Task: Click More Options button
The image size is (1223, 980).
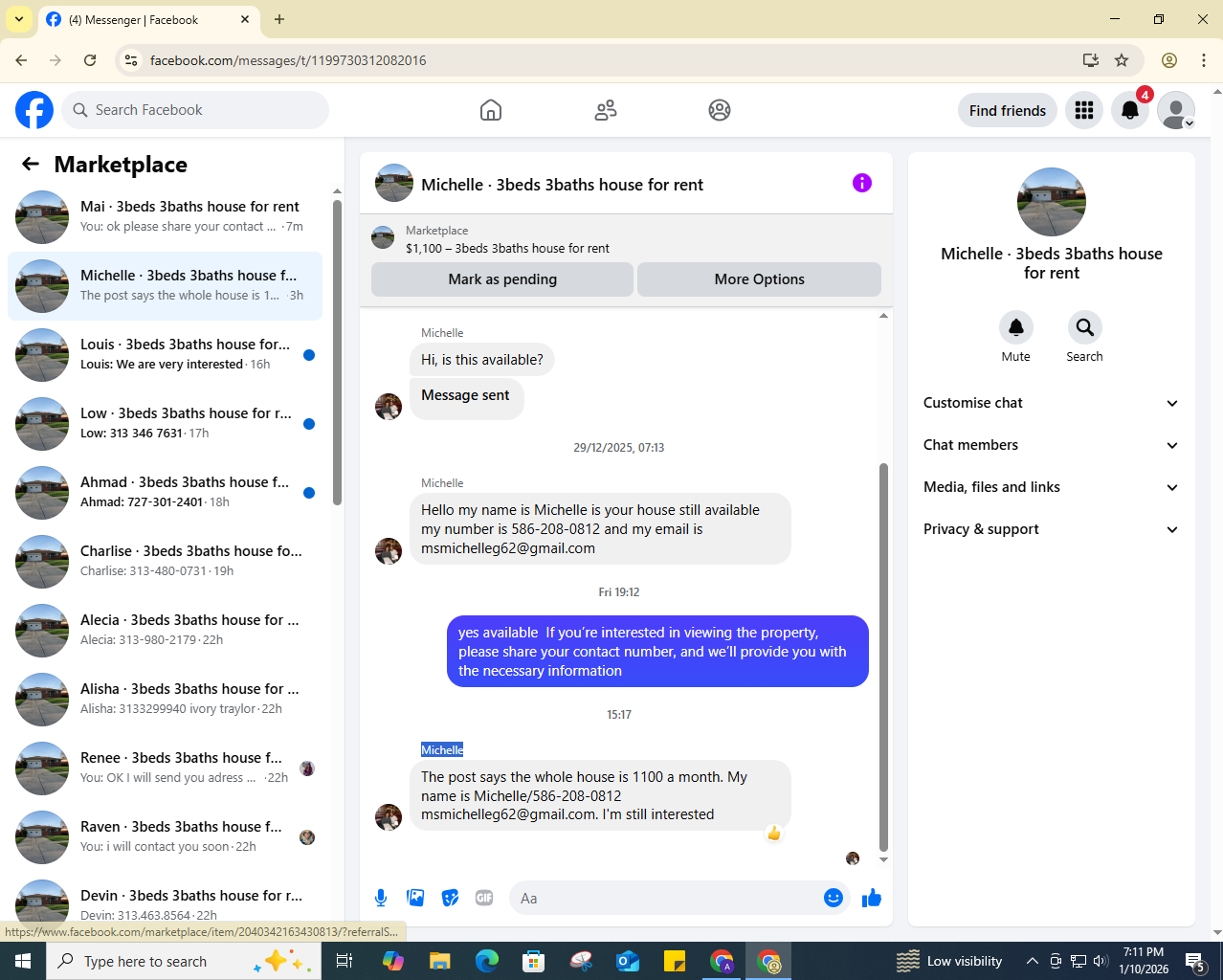Action: click(x=760, y=279)
